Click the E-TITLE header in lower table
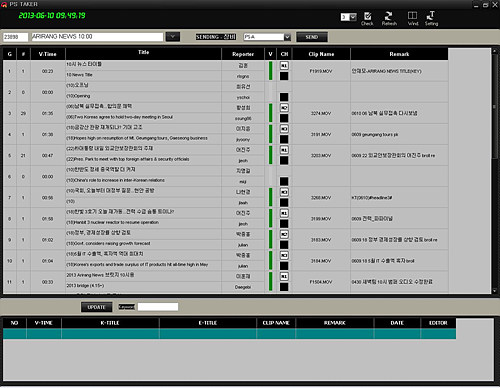The height and width of the screenshot is (388, 500). [208, 323]
